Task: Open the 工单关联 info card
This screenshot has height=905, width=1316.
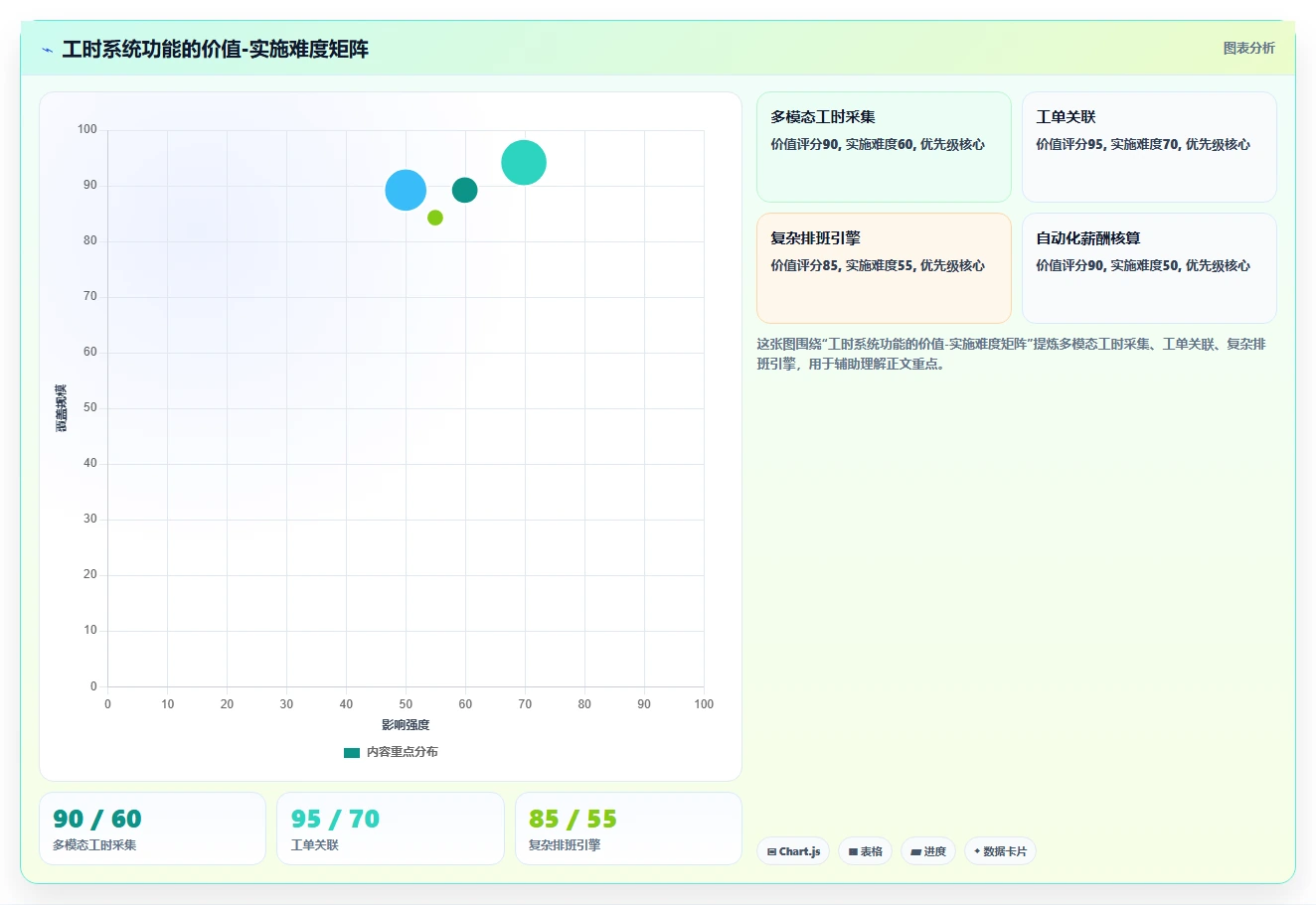Action: coord(1149,147)
